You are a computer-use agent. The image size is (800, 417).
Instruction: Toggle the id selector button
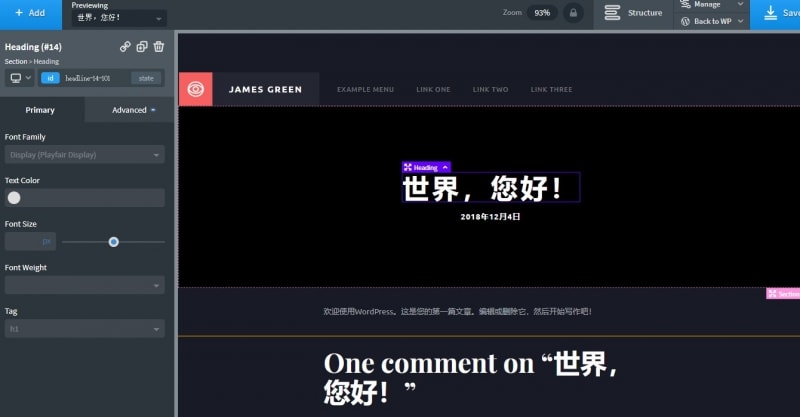pos(50,78)
